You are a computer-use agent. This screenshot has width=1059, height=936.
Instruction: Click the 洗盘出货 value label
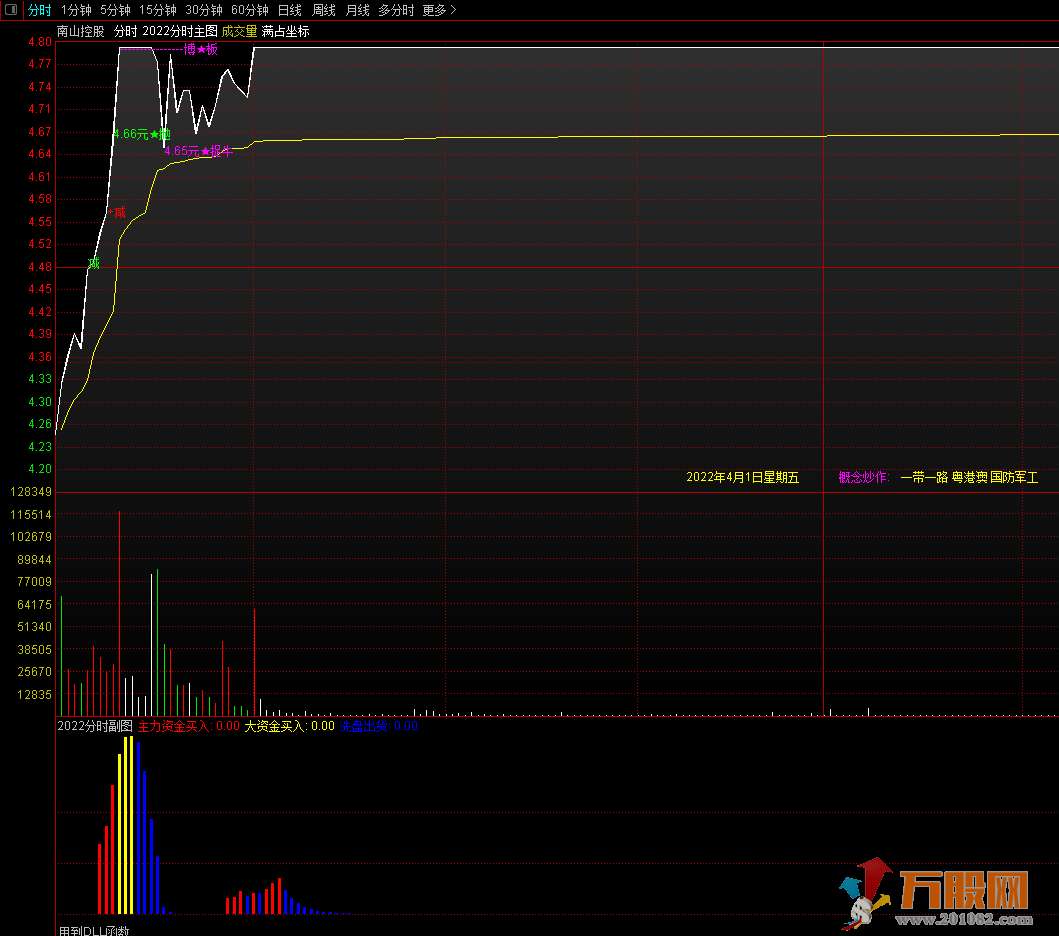pos(378,726)
